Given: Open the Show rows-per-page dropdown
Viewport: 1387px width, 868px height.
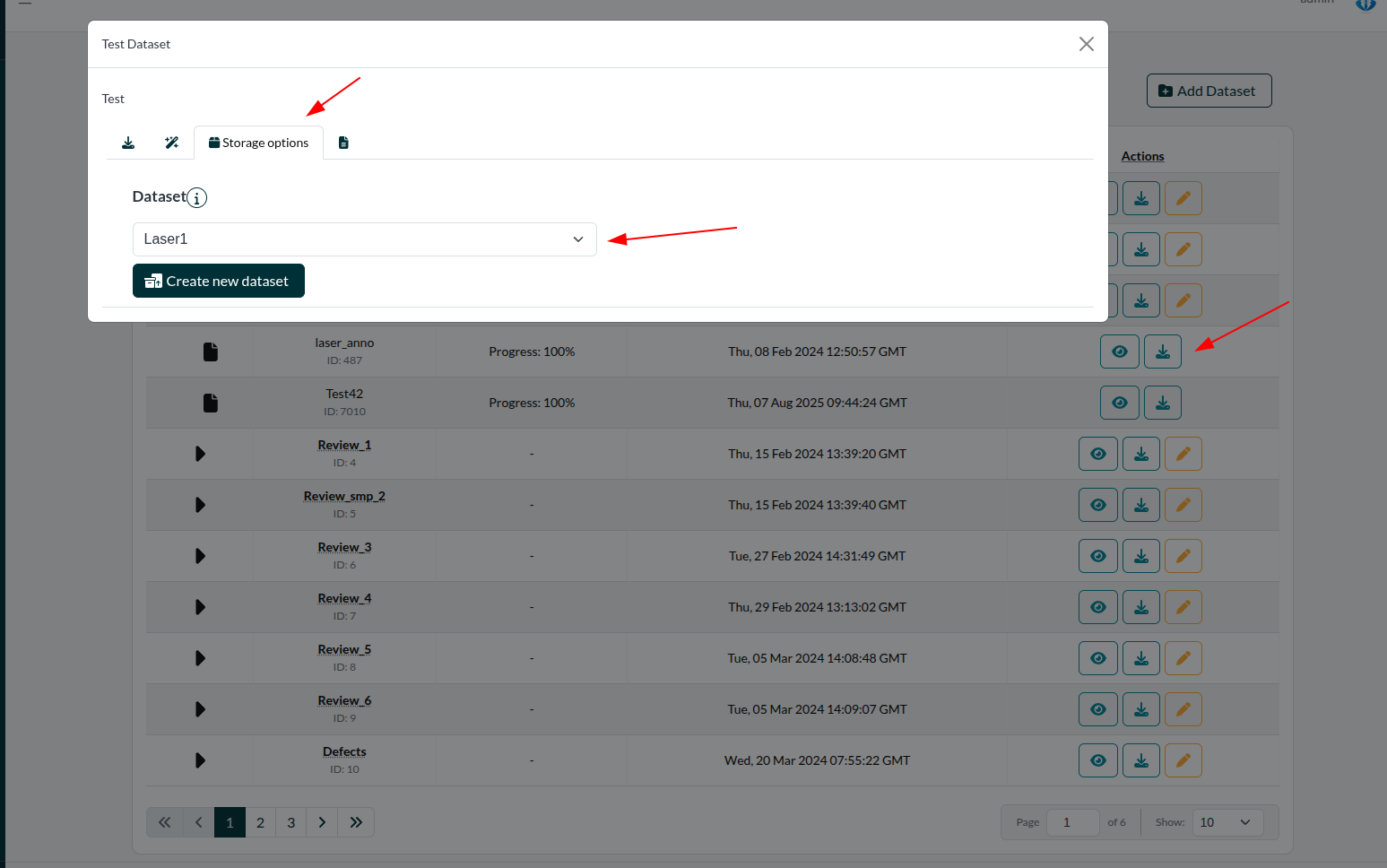Looking at the screenshot, I should 1227,822.
